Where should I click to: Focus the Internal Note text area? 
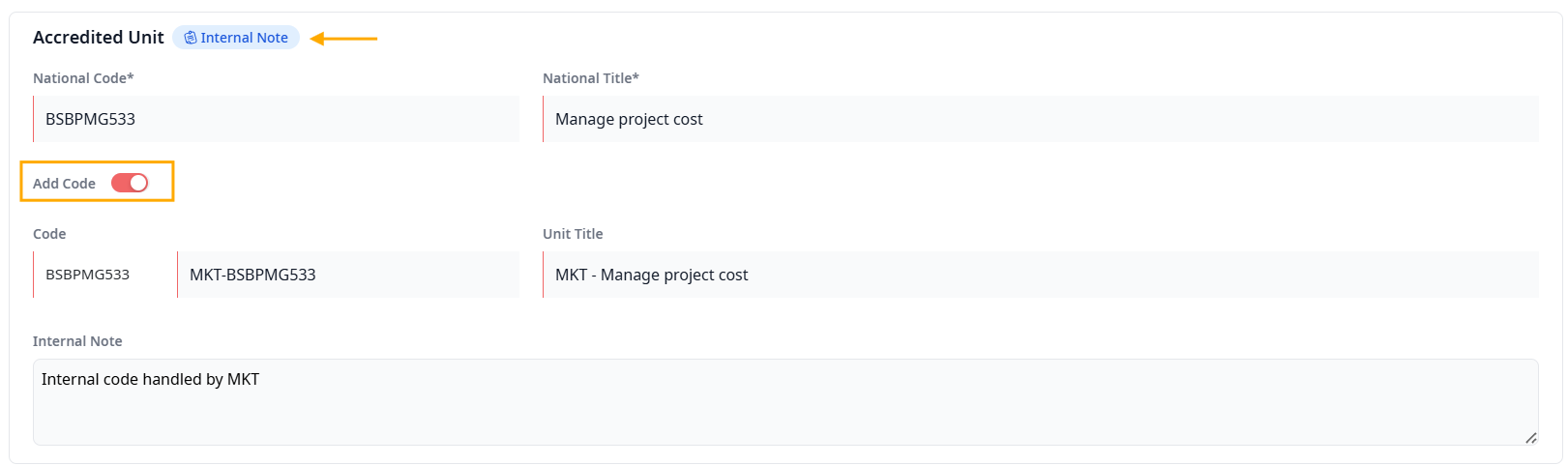click(784, 402)
